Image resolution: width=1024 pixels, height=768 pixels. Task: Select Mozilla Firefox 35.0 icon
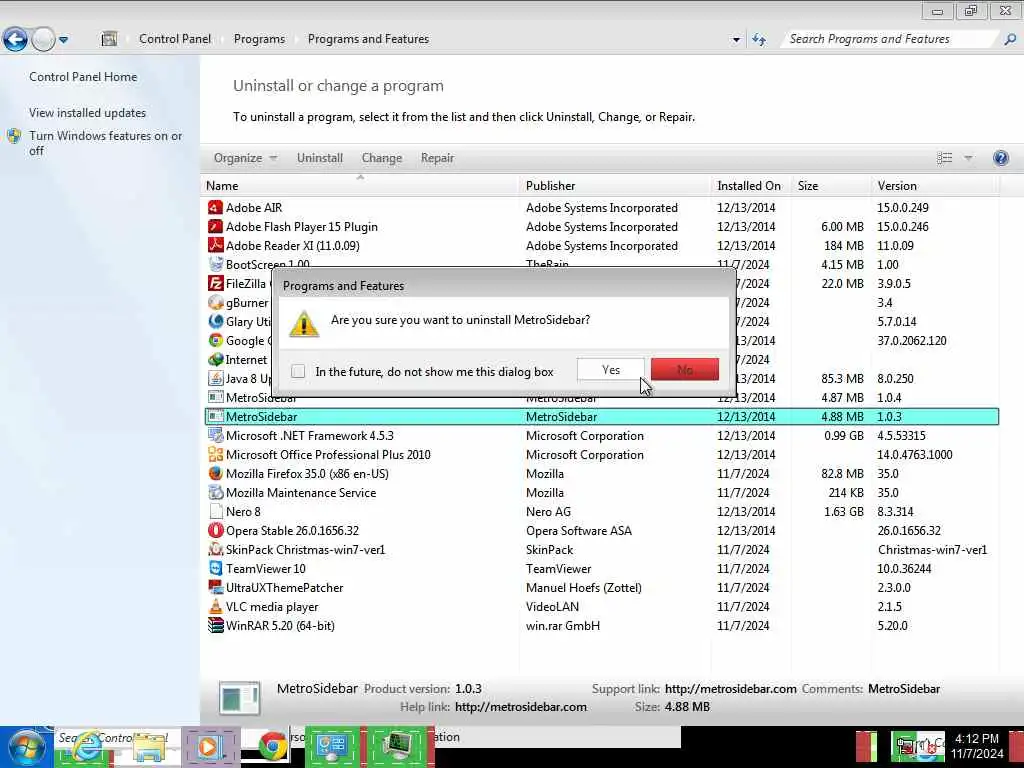pyautogui.click(x=216, y=473)
